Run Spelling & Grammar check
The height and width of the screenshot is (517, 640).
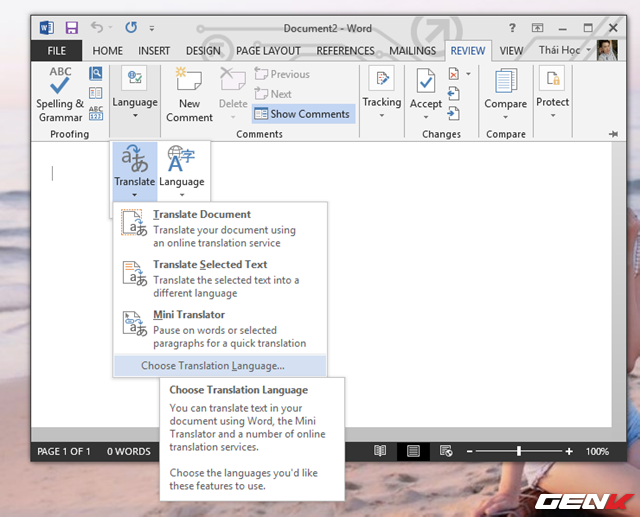click(x=60, y=94)
